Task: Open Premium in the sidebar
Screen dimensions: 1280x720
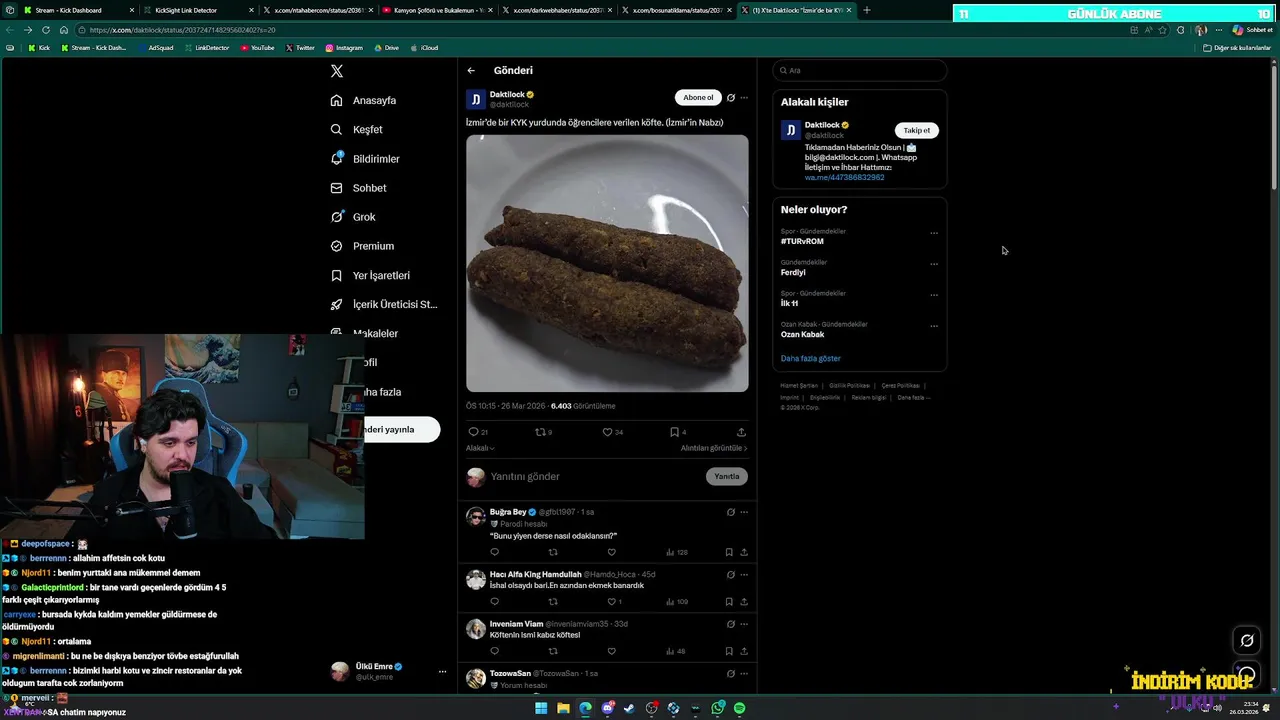Action: (362, 246)
